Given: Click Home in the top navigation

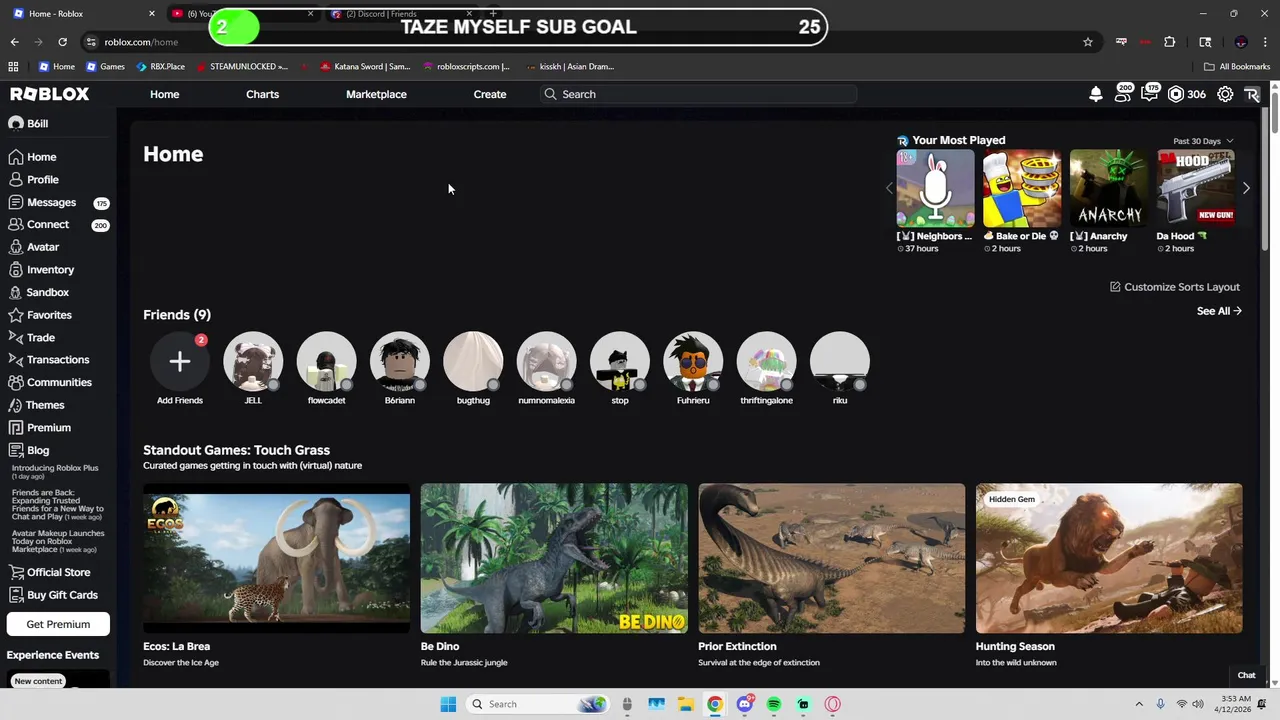Looking at the screenshot, I should 165,94.
